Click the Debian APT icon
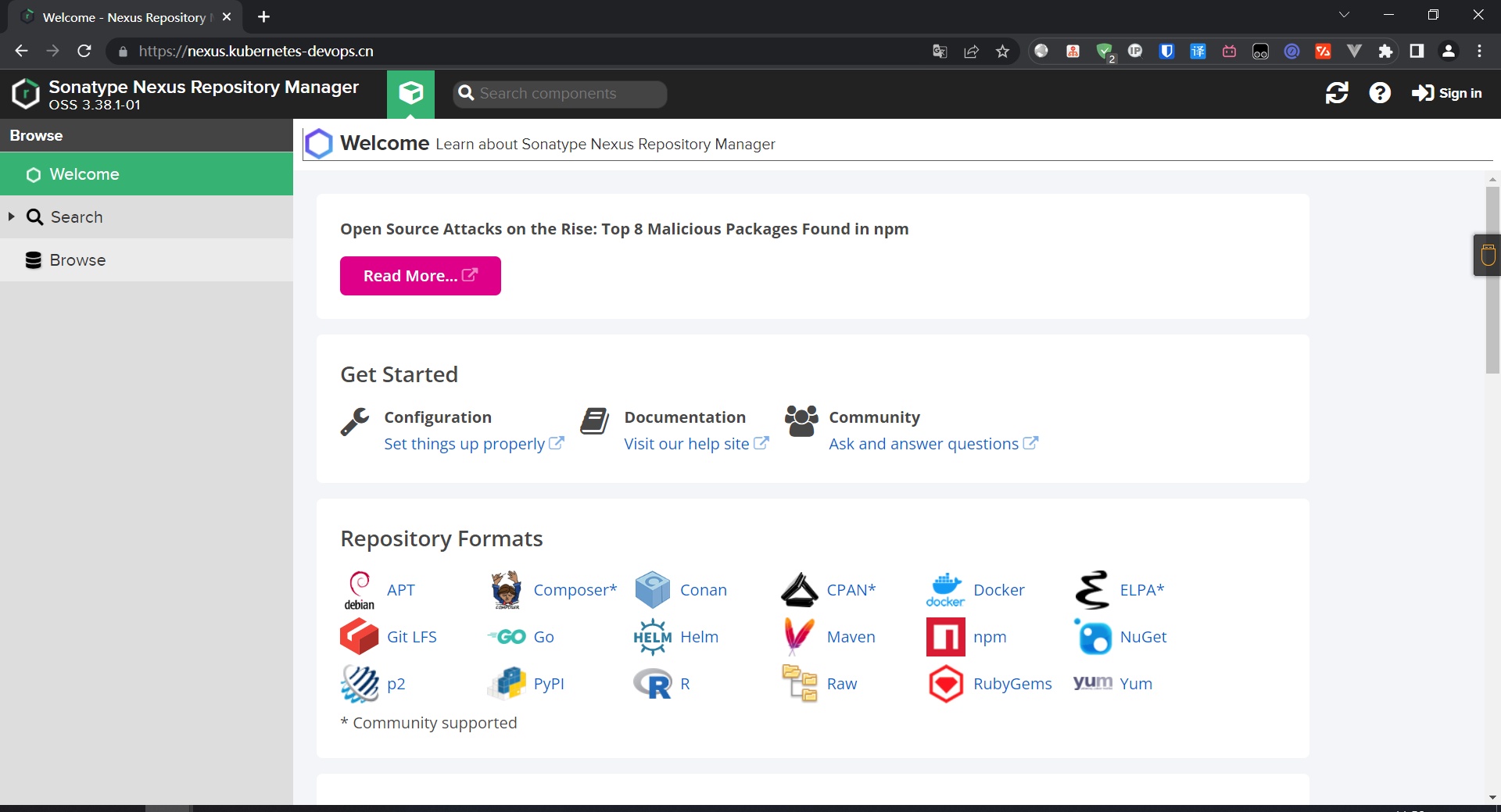This screenshot has height=812, width=1501. tap(360, 590)
